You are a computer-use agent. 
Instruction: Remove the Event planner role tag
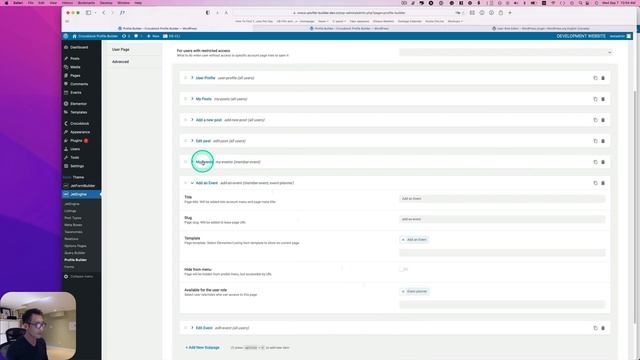coord(403,291)
